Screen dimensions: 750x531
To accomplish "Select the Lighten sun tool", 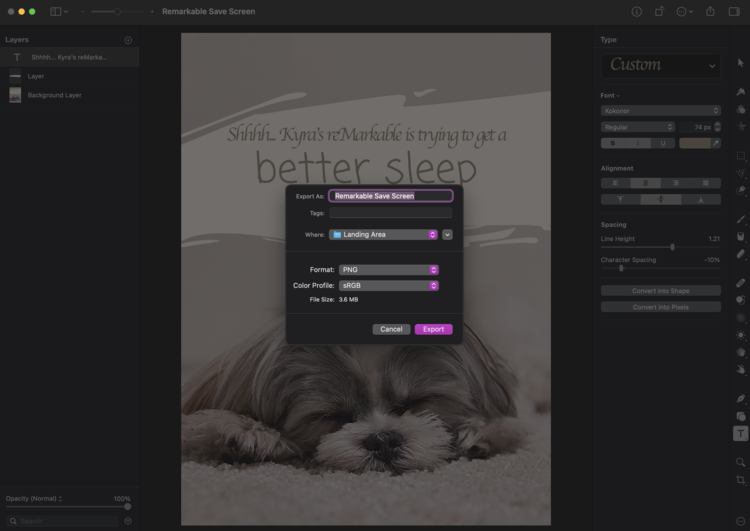I will (740, 335).
